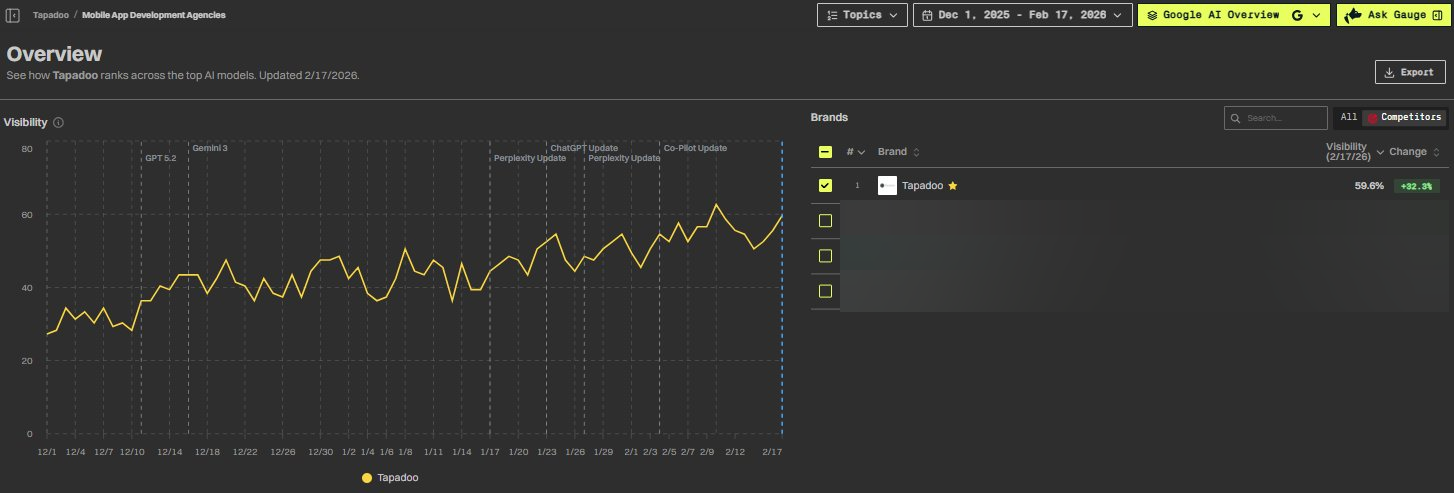Go to the Tapadoo breadcrumb link
Viewport: 1454px width, 493px height.
point(50,16)
